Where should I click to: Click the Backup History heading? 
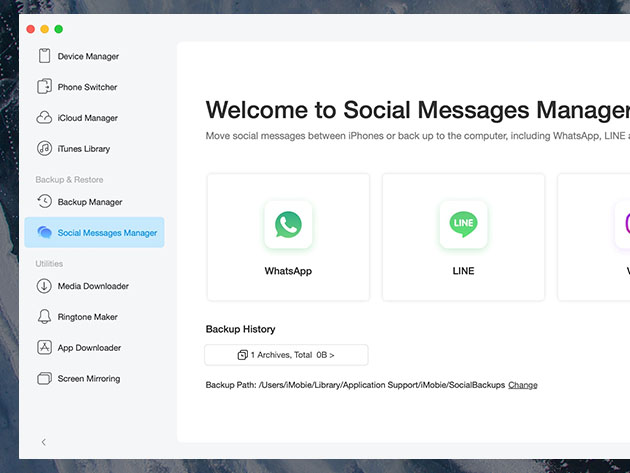point(240,329)
